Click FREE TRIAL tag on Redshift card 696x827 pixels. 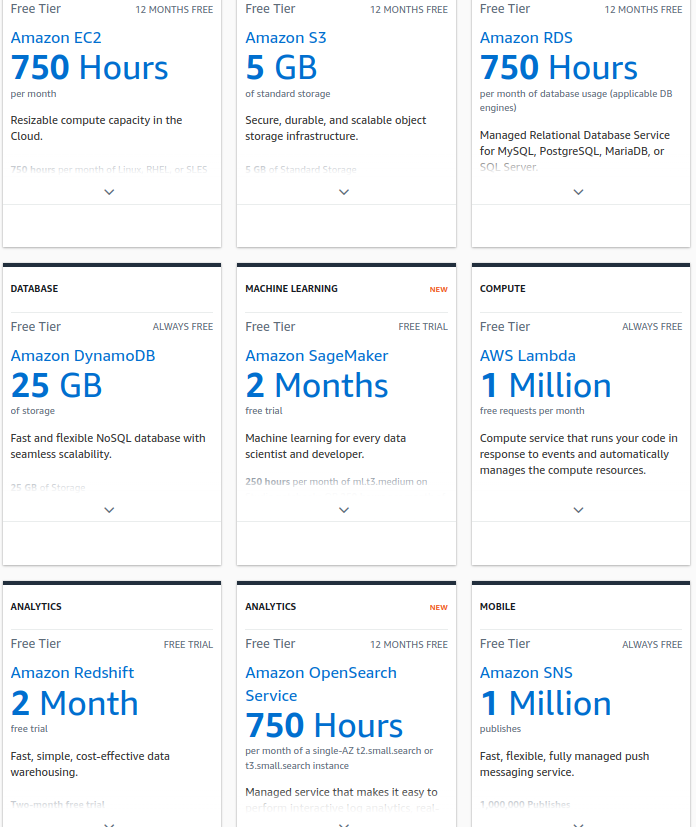[x=188, y=645]
